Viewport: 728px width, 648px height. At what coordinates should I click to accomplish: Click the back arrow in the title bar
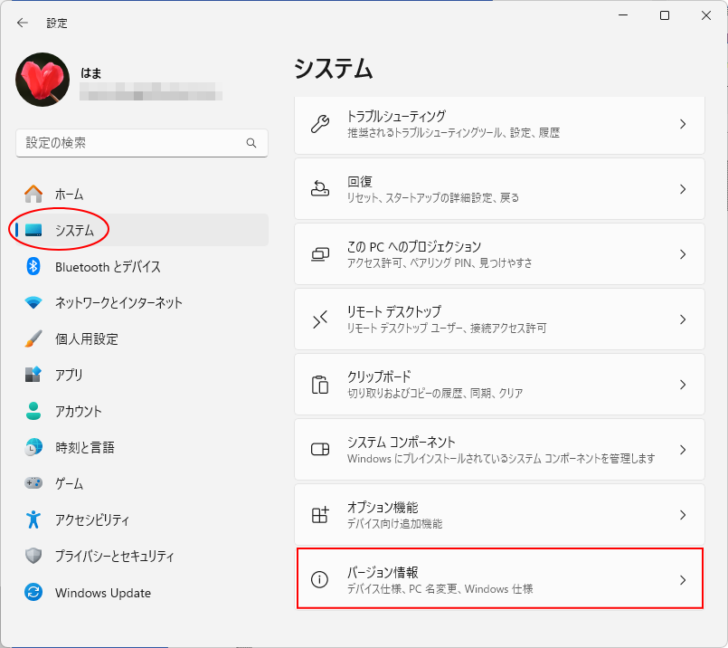(x=22, y=23)
